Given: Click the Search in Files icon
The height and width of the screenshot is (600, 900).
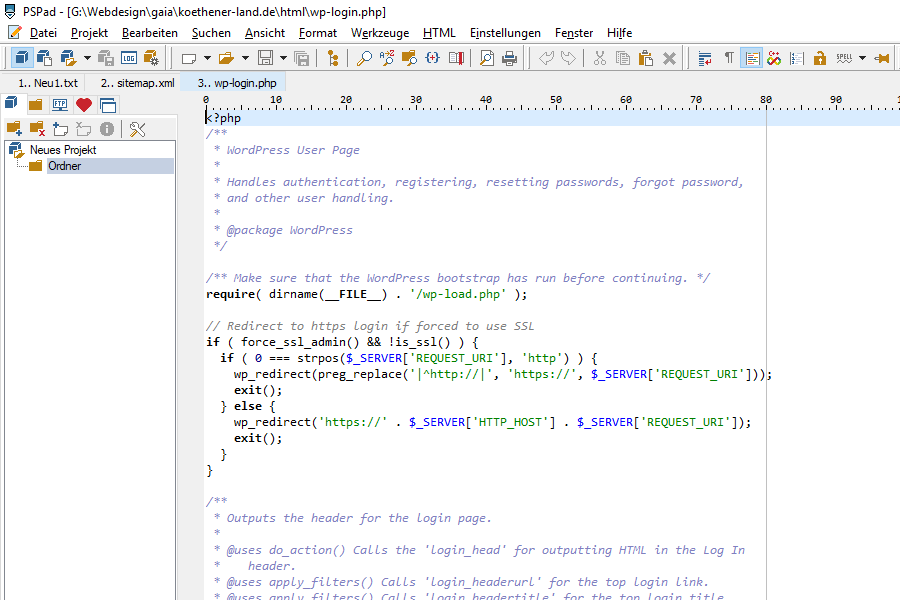Looking at the screenshot, I should (409, 58).
